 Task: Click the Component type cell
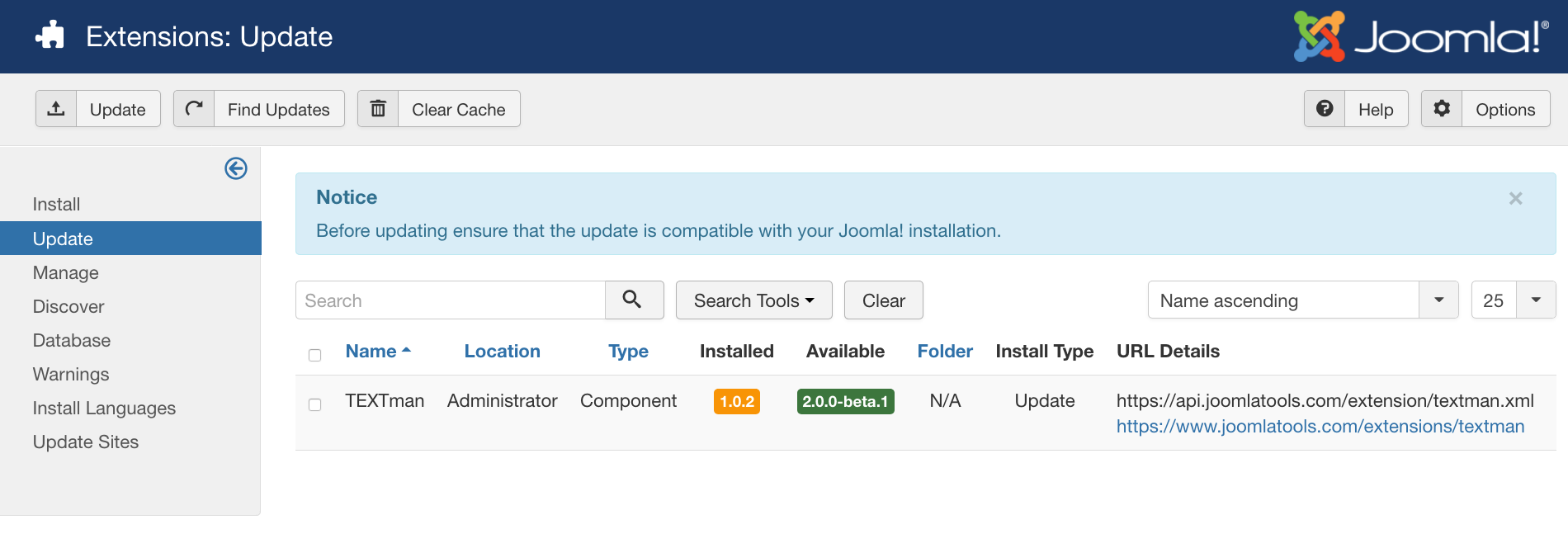[x=628, y=401]
